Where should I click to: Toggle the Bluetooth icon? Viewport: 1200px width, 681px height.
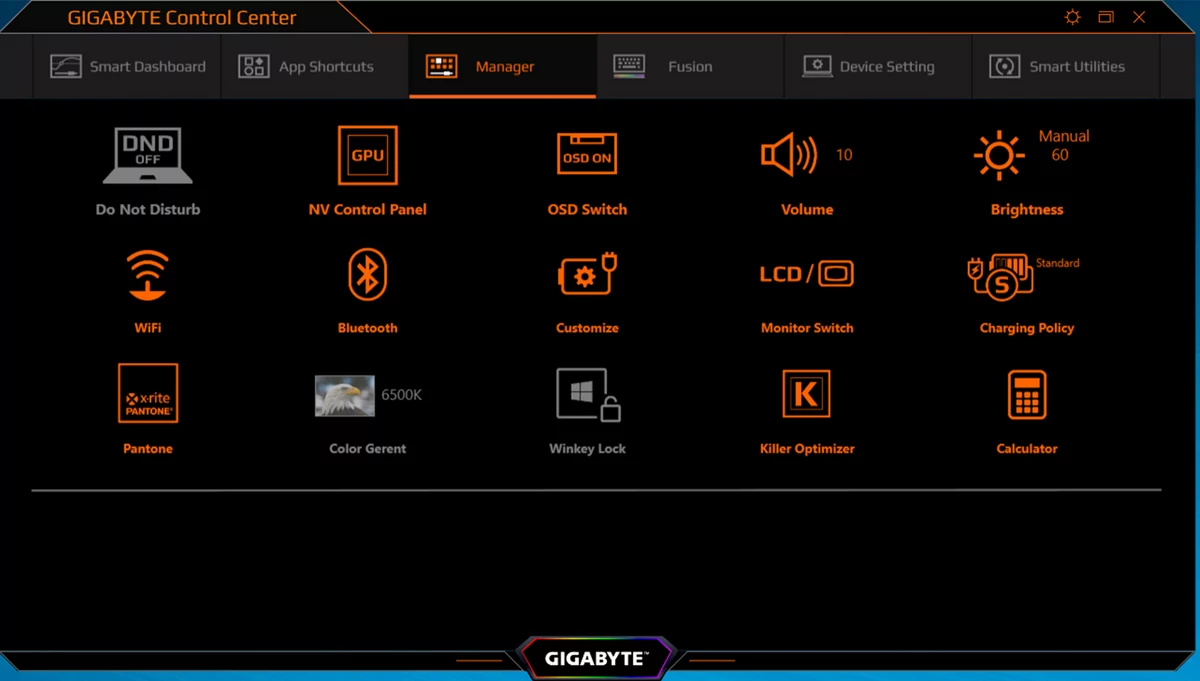tap(367, 274)
